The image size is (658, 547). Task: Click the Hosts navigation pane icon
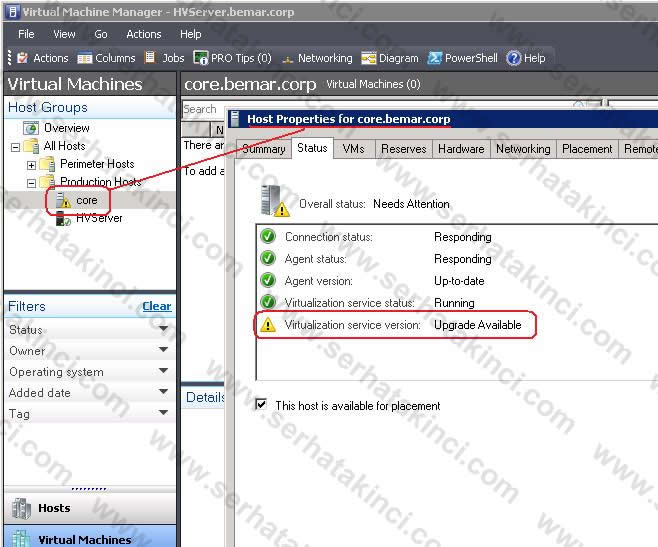[x=21, y=508]
